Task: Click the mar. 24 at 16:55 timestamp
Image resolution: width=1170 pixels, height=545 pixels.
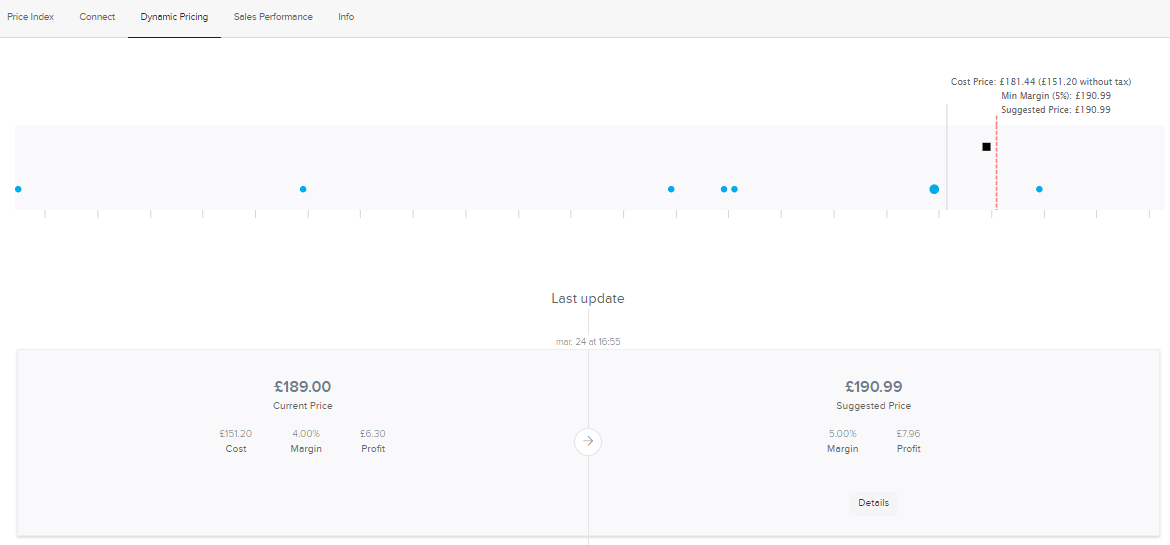Action: point(588,341)
